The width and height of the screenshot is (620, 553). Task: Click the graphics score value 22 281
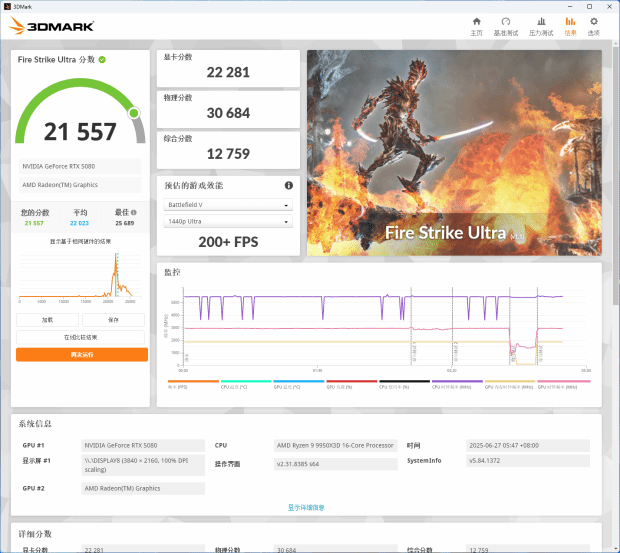pyautogui.click(x=228, y=72)
